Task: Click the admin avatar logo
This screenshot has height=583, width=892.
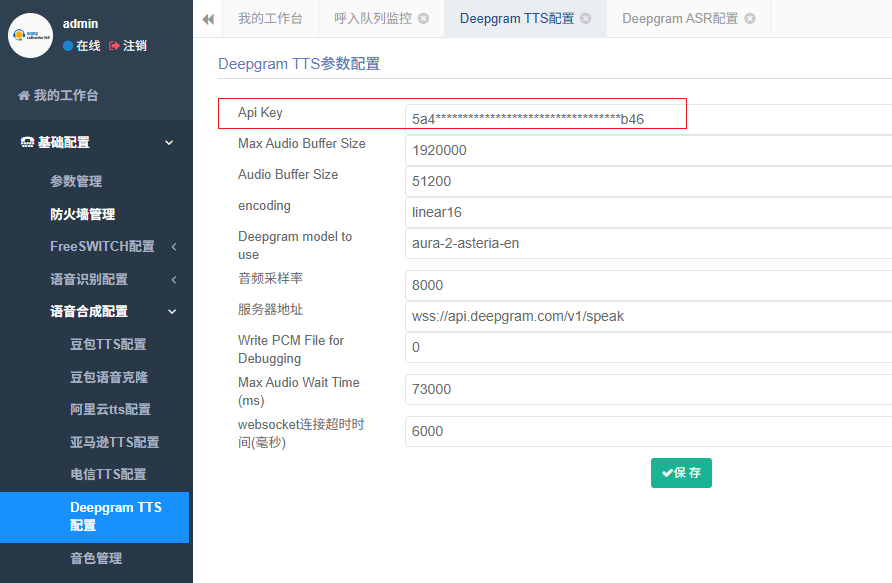Action: [x=31, y=35]
